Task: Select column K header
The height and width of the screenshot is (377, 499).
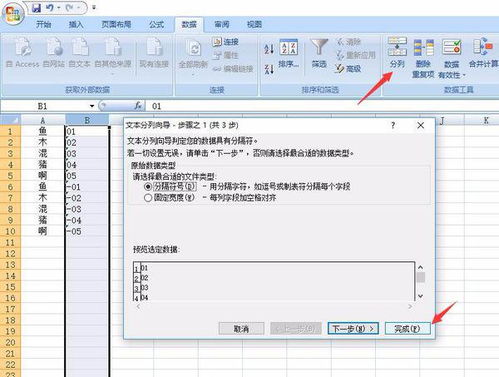Action: pyautogui.click(x=485, y=120)
